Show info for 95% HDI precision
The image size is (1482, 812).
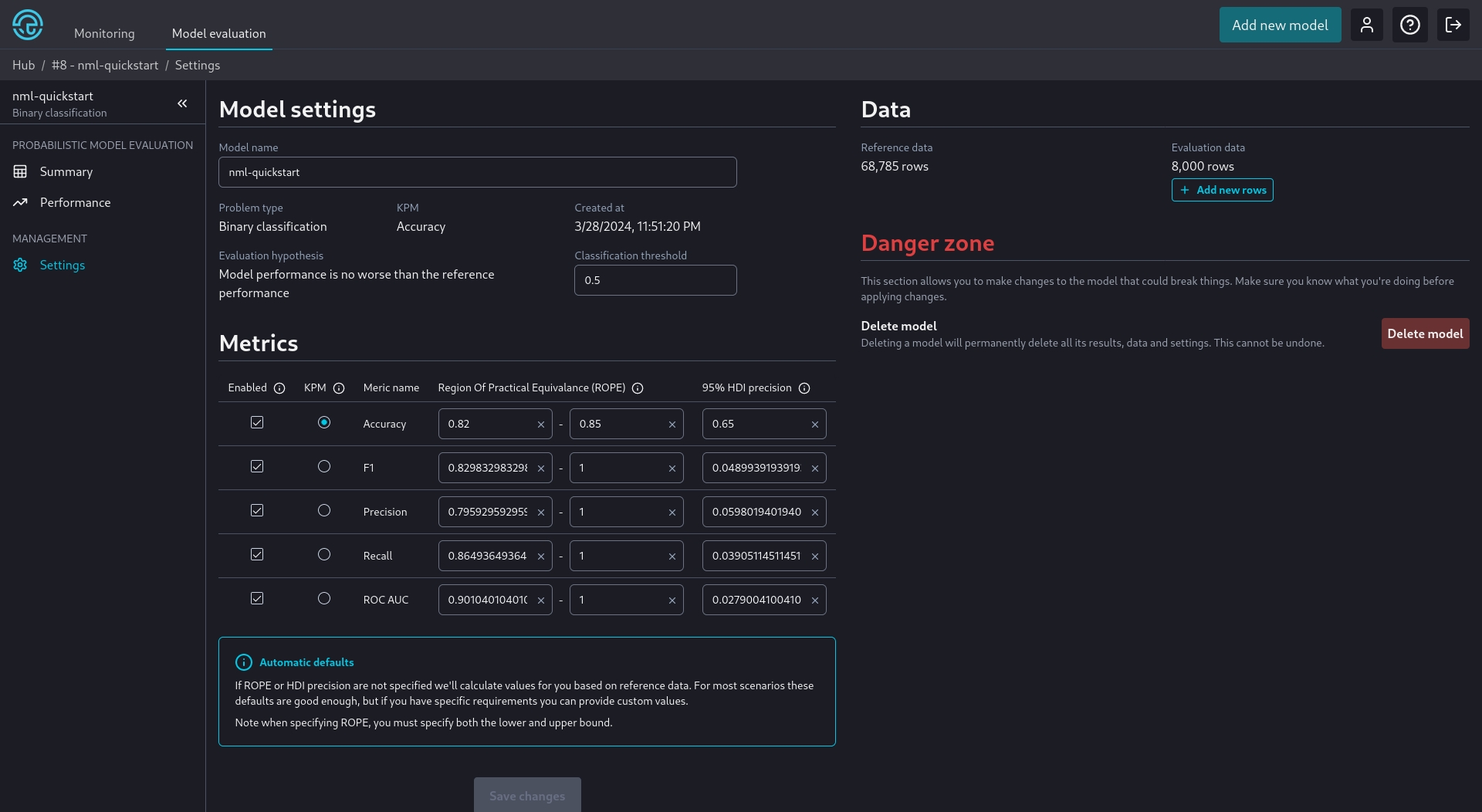click(804, 388)
